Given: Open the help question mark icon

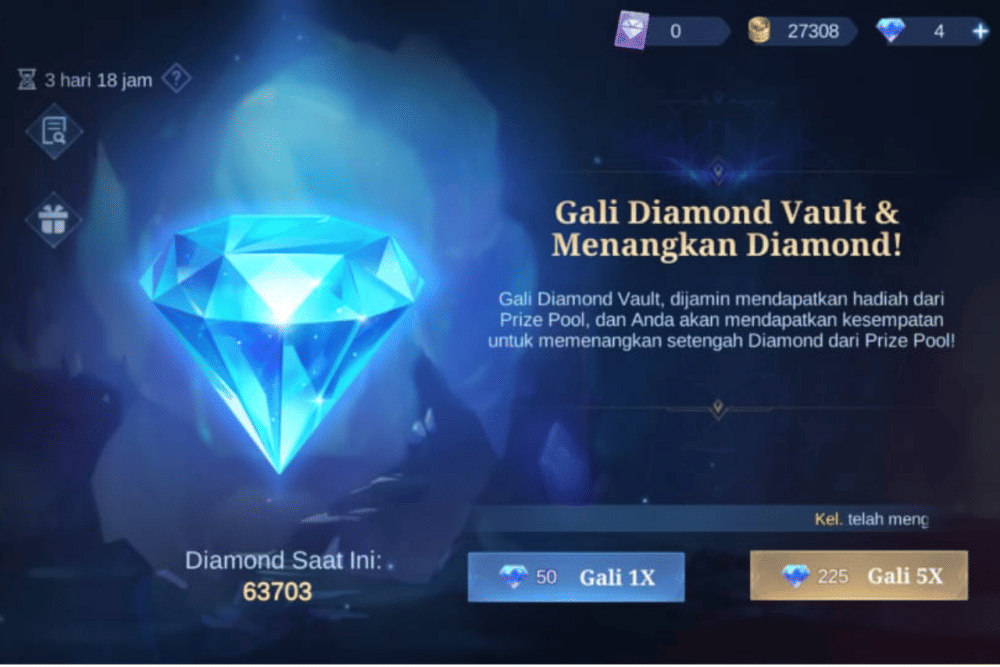Looking at the screenshot, I should point(176,78).
